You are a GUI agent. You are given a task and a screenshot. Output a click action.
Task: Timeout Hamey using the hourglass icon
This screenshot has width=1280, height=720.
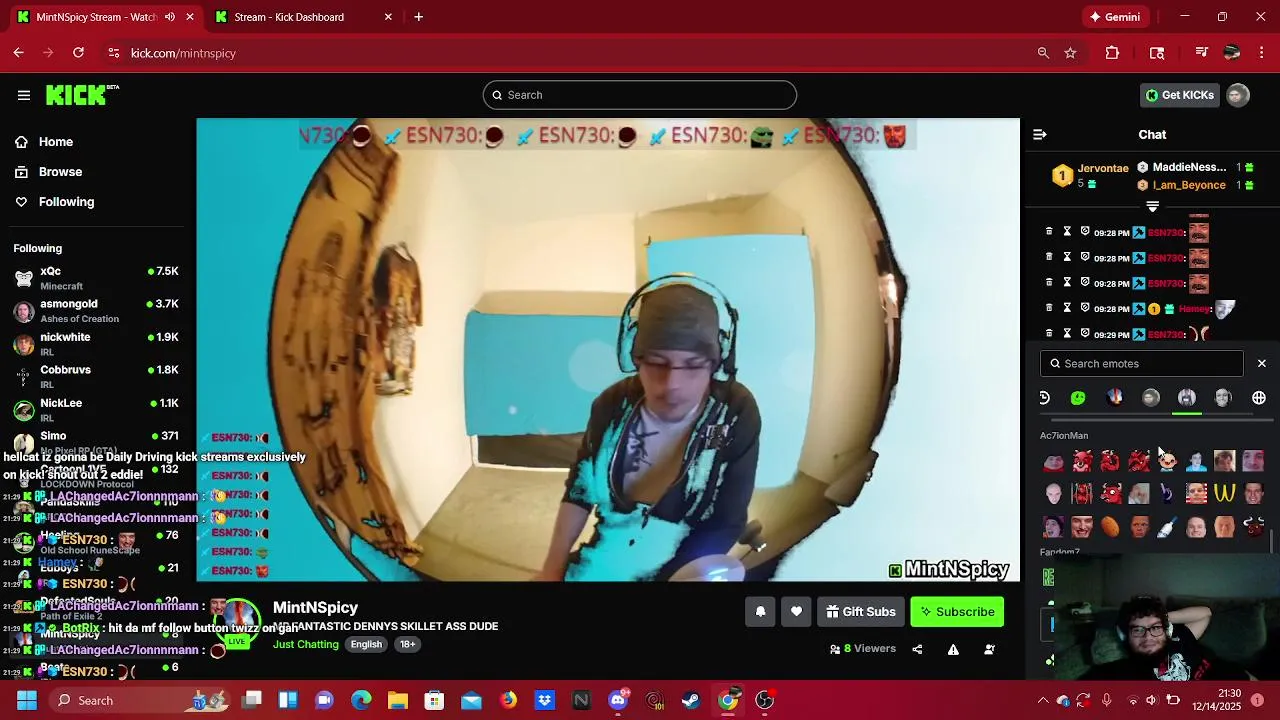pos(1067,308)
